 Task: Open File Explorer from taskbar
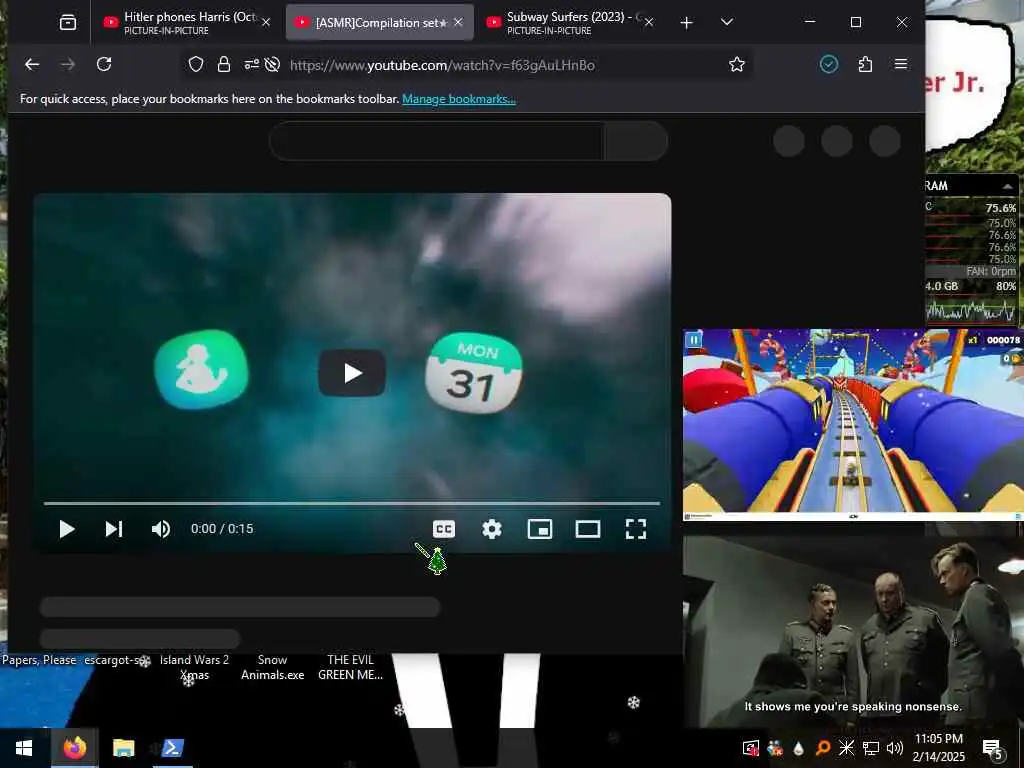[x=123, y=748]
